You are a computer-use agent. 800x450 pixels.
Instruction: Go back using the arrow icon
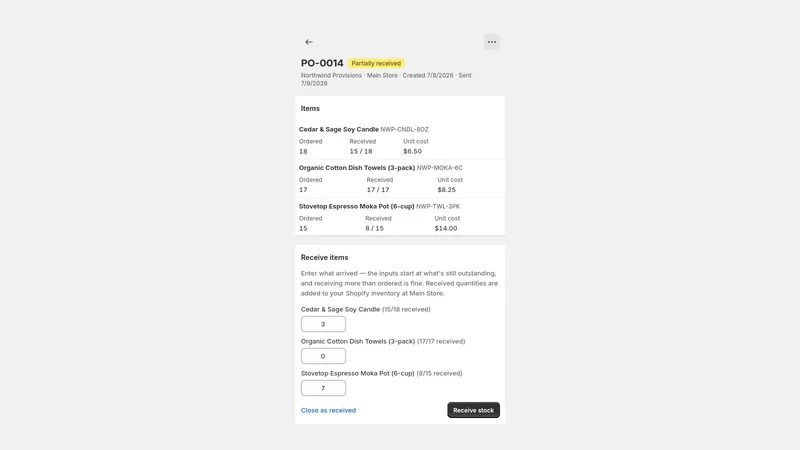[309, 42]
